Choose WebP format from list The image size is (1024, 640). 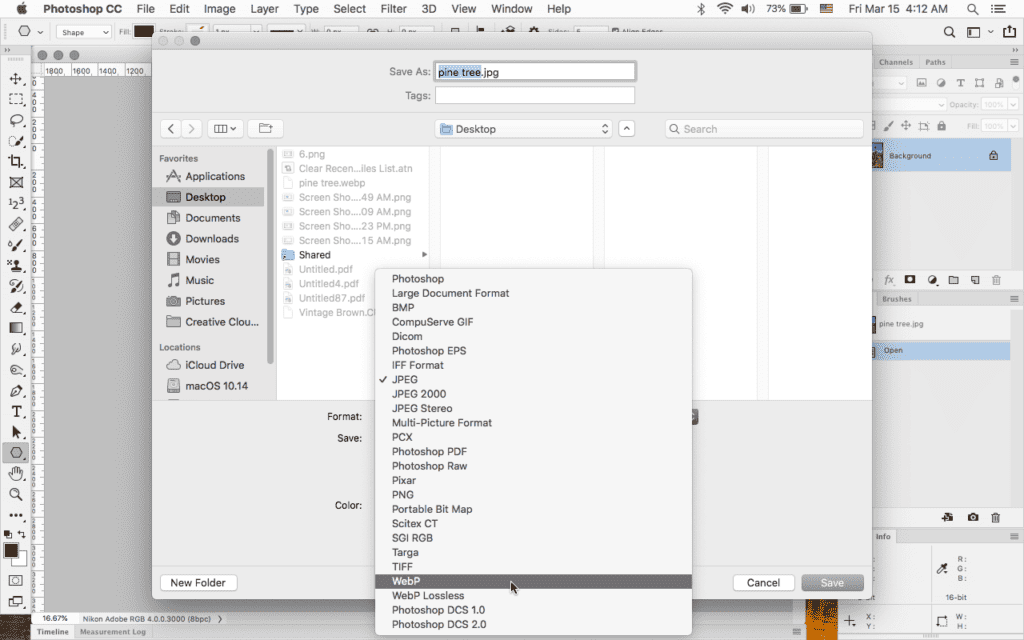tap(534, 581)
